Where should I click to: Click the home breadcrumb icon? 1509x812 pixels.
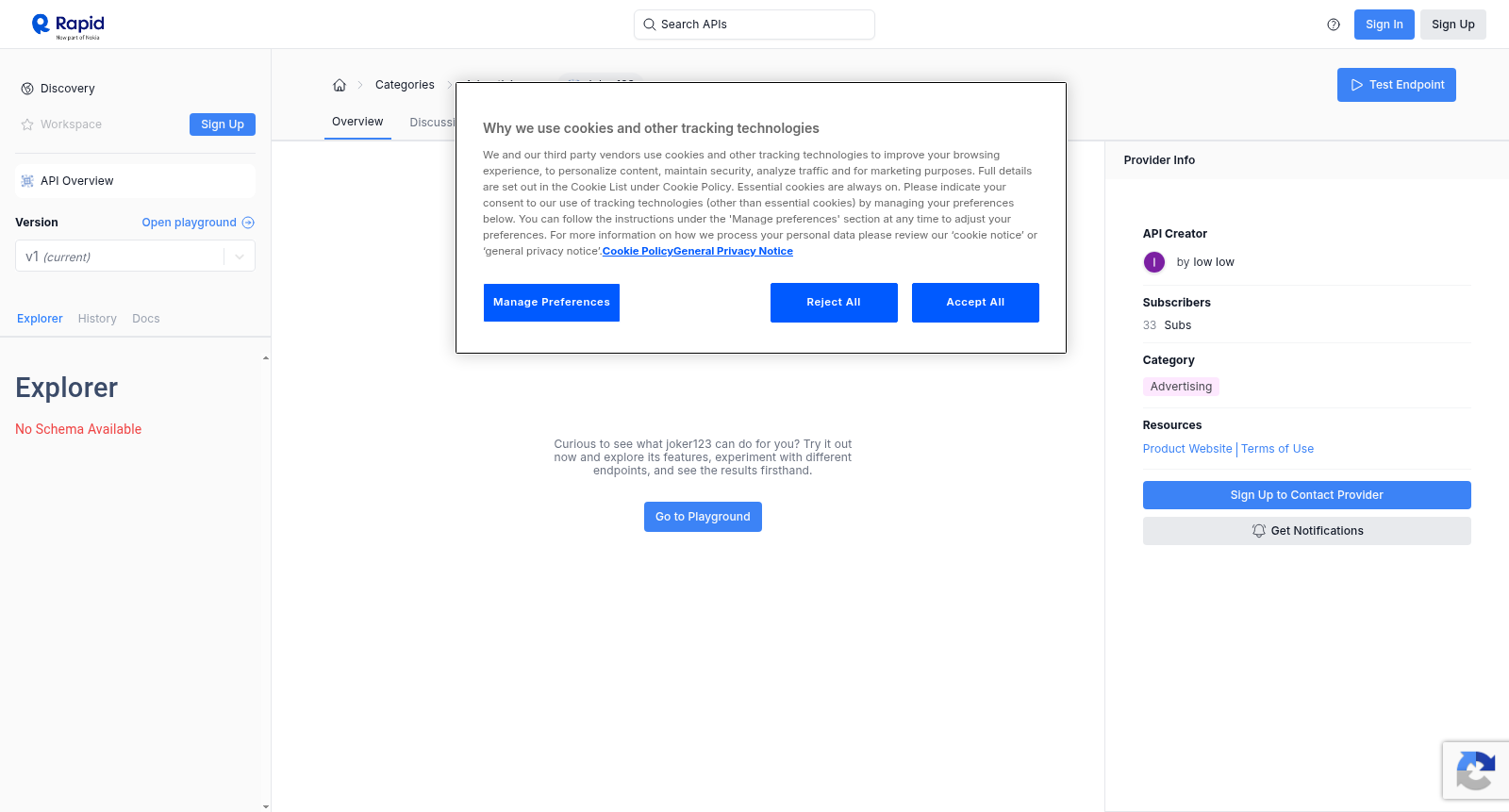[x=340, y=85]
